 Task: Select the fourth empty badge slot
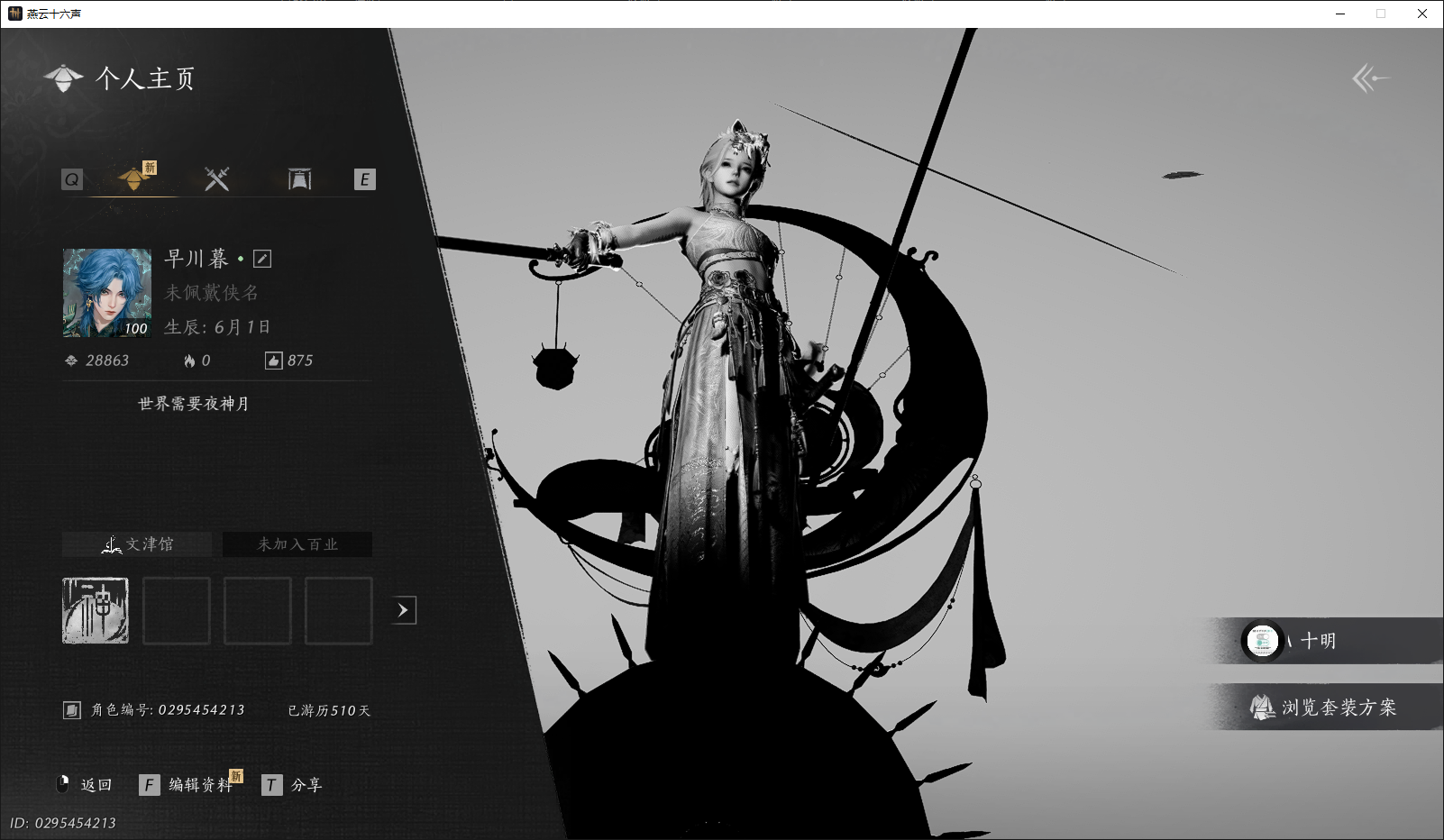click(339, 611)
